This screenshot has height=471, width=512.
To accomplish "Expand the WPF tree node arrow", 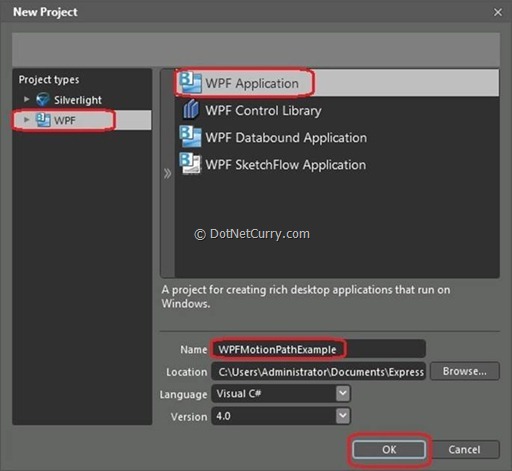I will click(27, 120).
